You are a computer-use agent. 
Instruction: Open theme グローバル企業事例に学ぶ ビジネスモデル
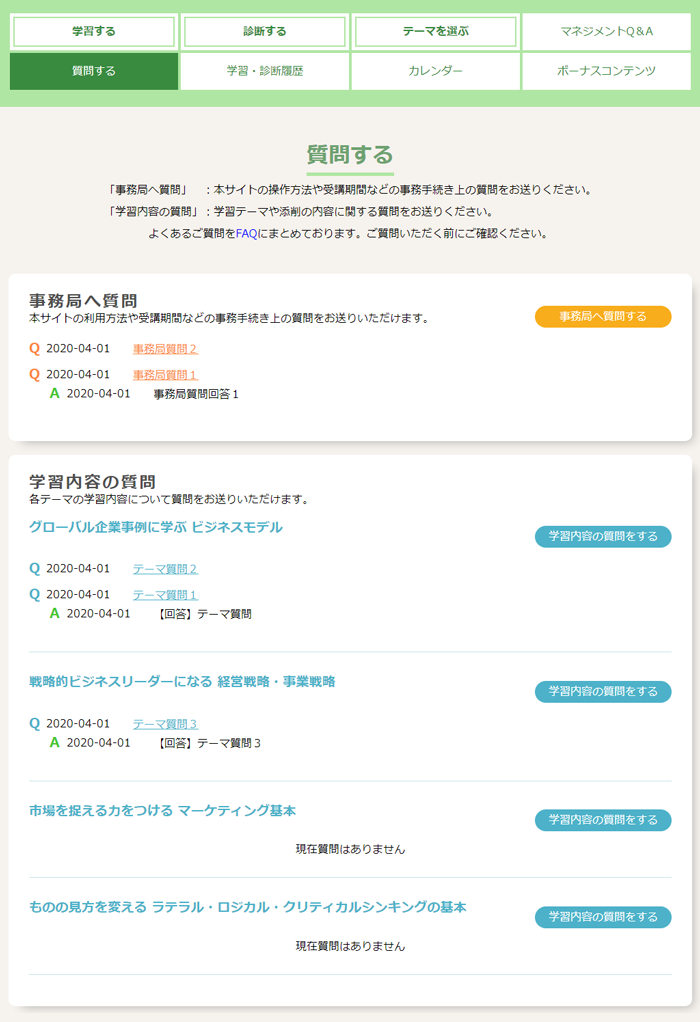156,527
